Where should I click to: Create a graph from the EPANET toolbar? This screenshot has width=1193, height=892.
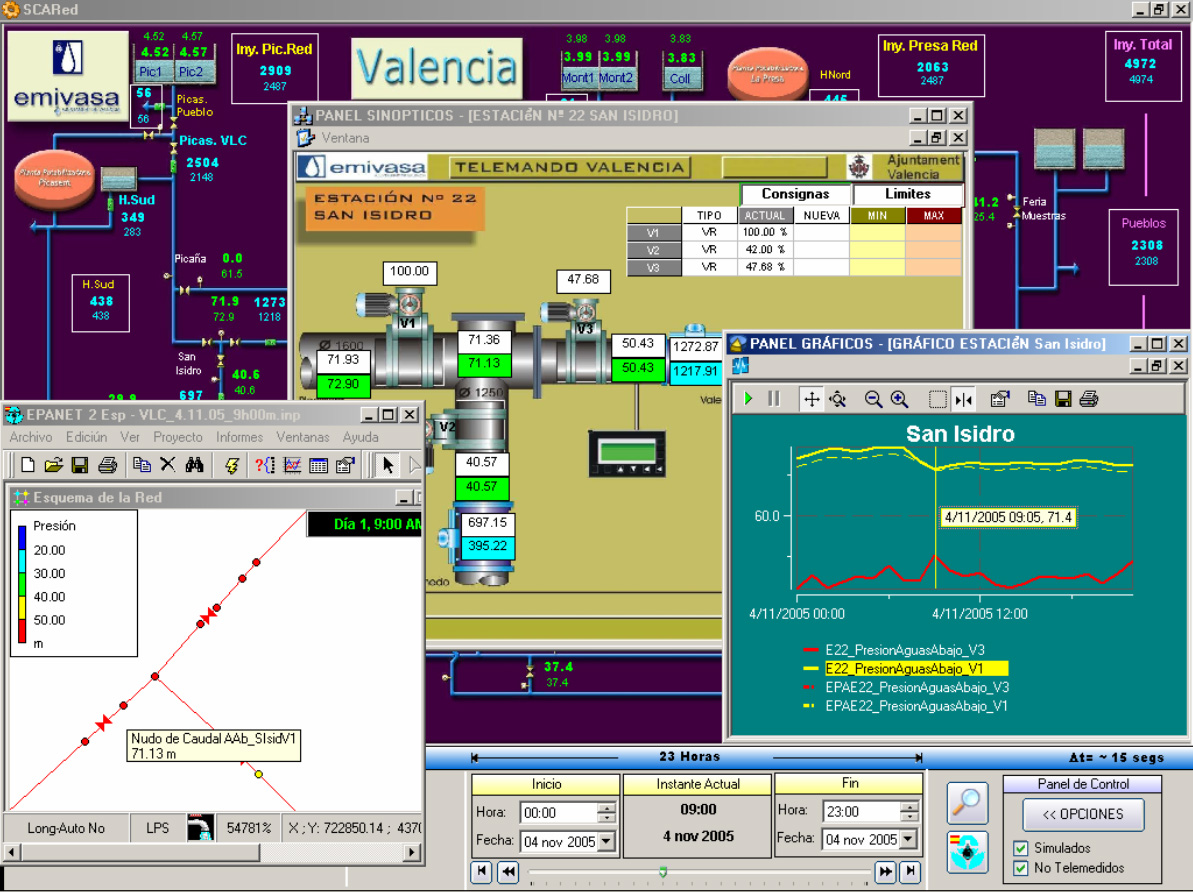click(x=292, y=464)
